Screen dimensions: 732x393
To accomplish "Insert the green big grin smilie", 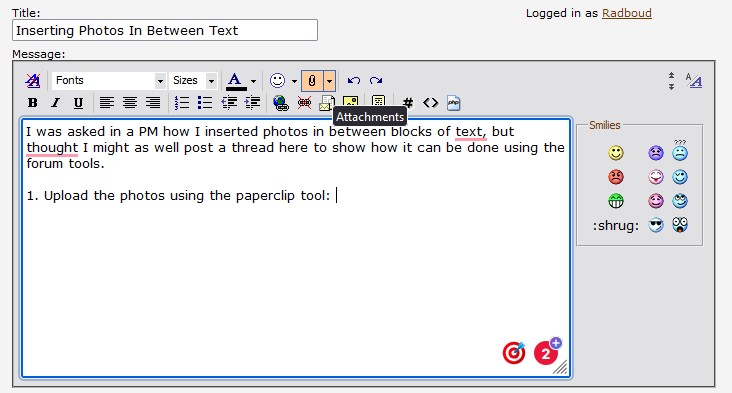I will (x=616, y=201).
